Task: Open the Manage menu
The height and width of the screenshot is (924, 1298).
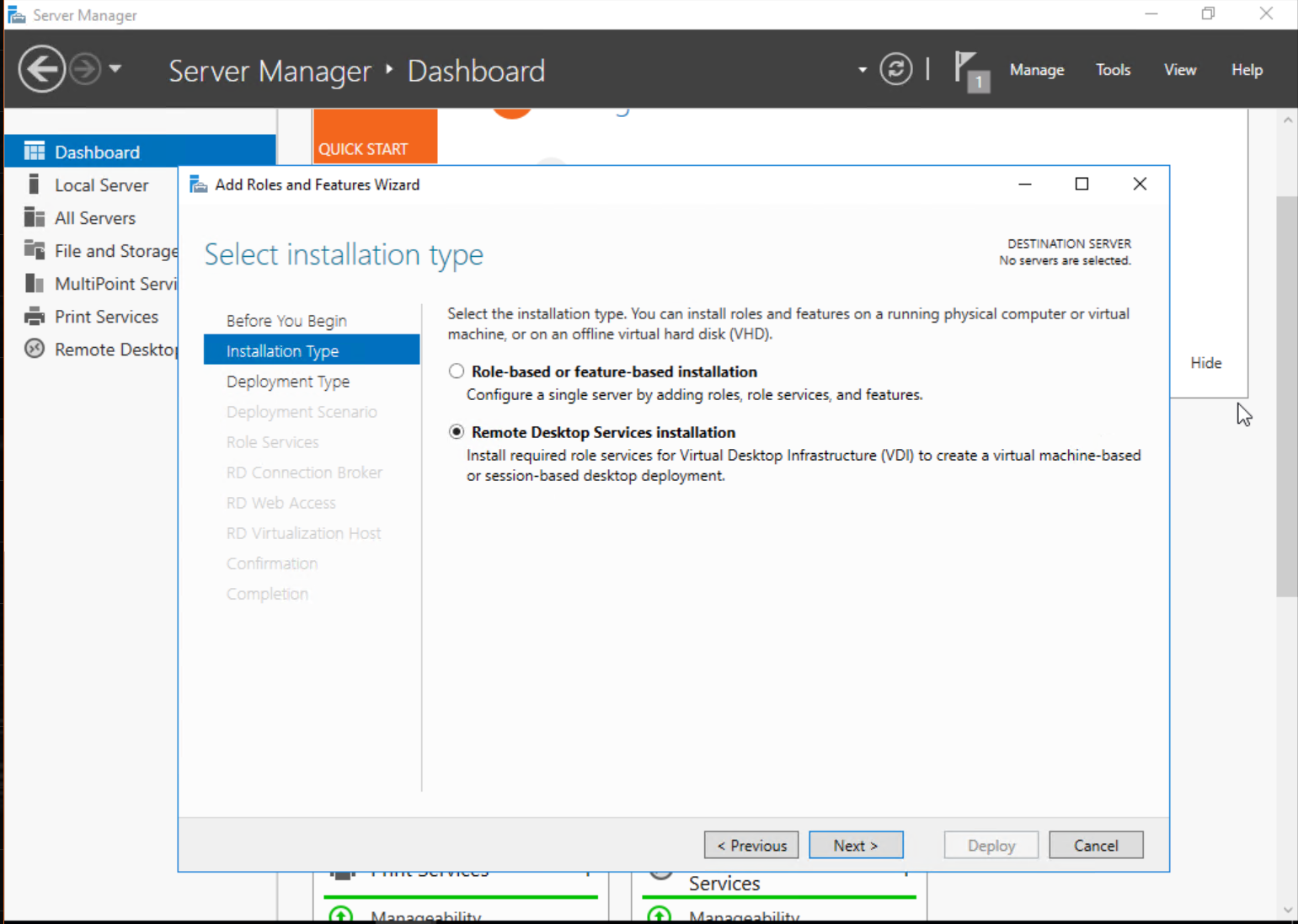Action: point(1037,70)
